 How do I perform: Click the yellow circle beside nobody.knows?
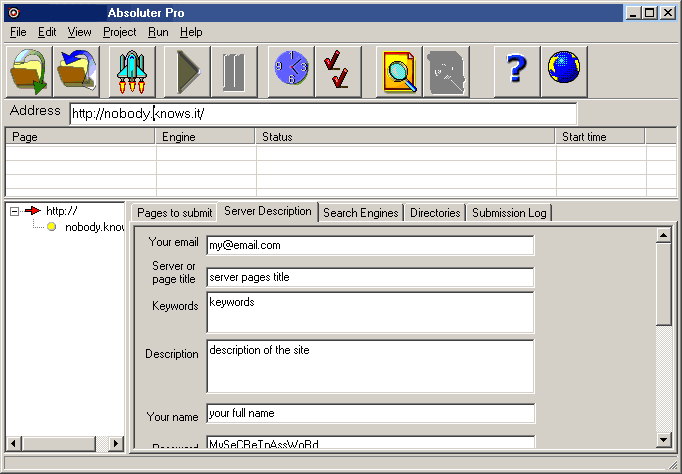pyautogui.click(x=51, y=227)
